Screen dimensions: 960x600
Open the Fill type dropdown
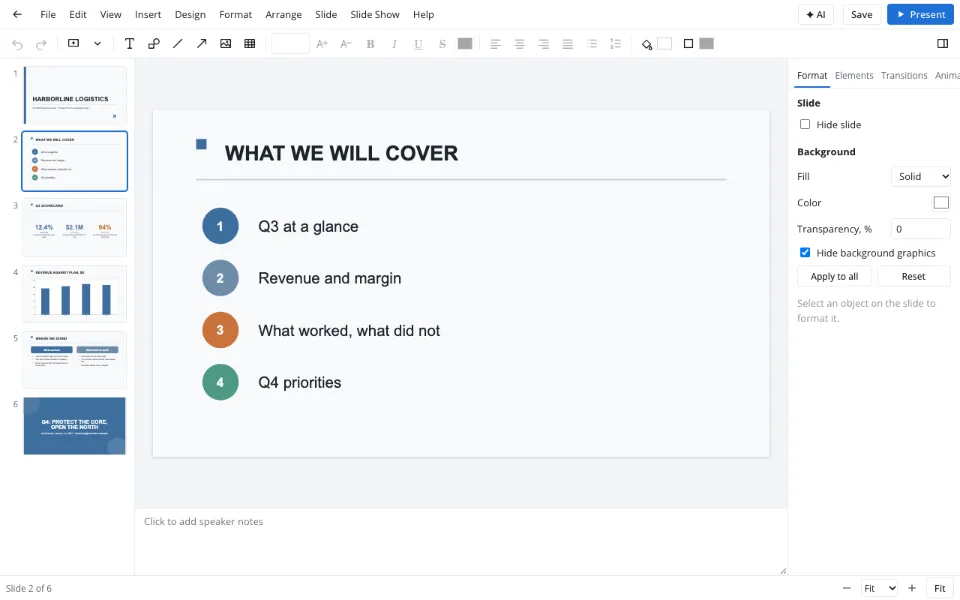(921, 176)
